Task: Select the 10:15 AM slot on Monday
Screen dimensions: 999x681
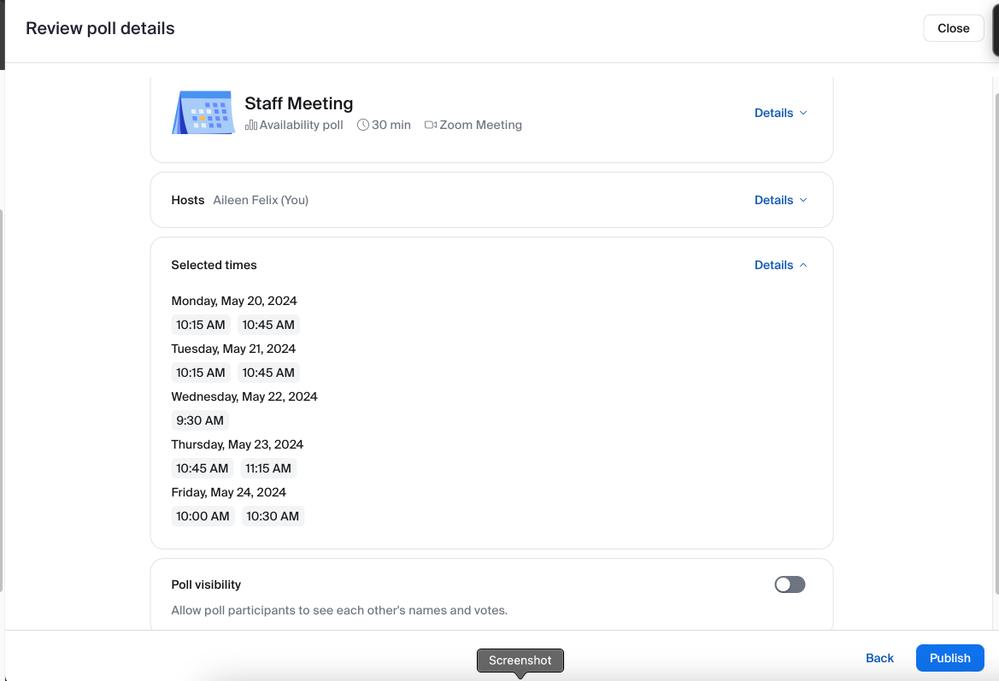Action: point(200,324)
